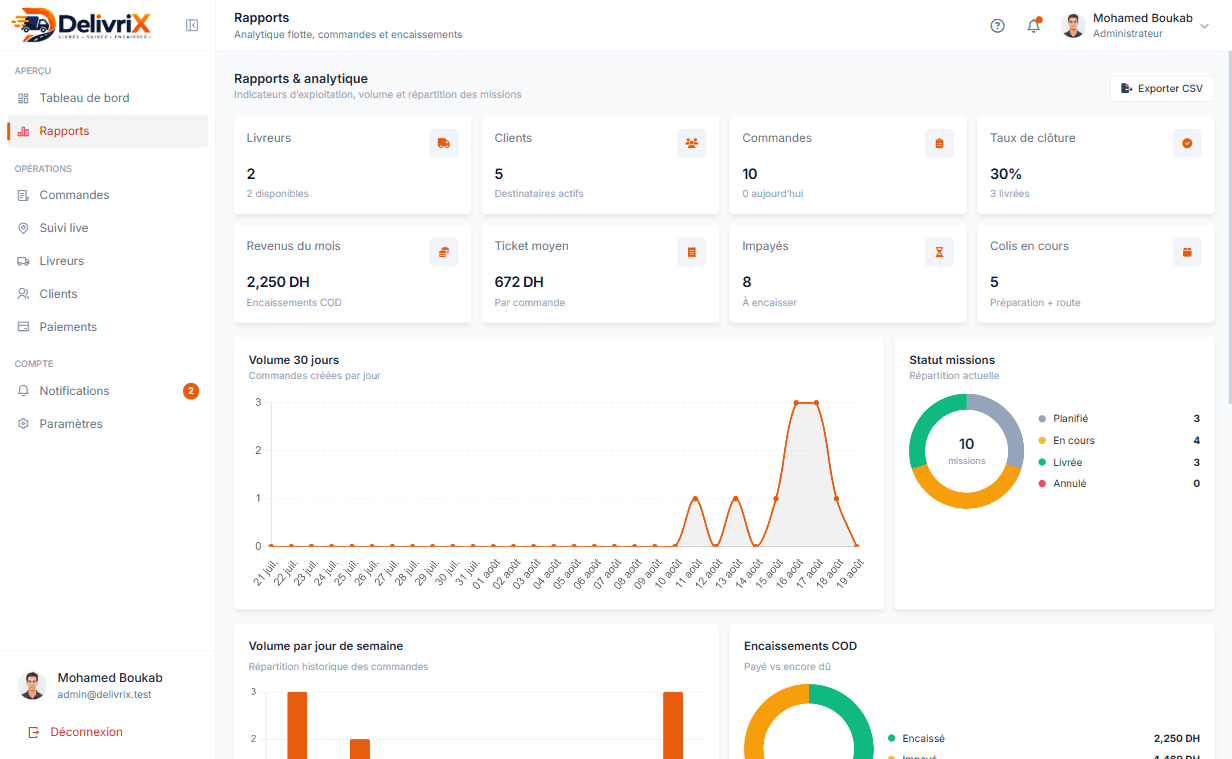
Task: Click the "Destinataires actifs" text
Action: pos(539,194)
